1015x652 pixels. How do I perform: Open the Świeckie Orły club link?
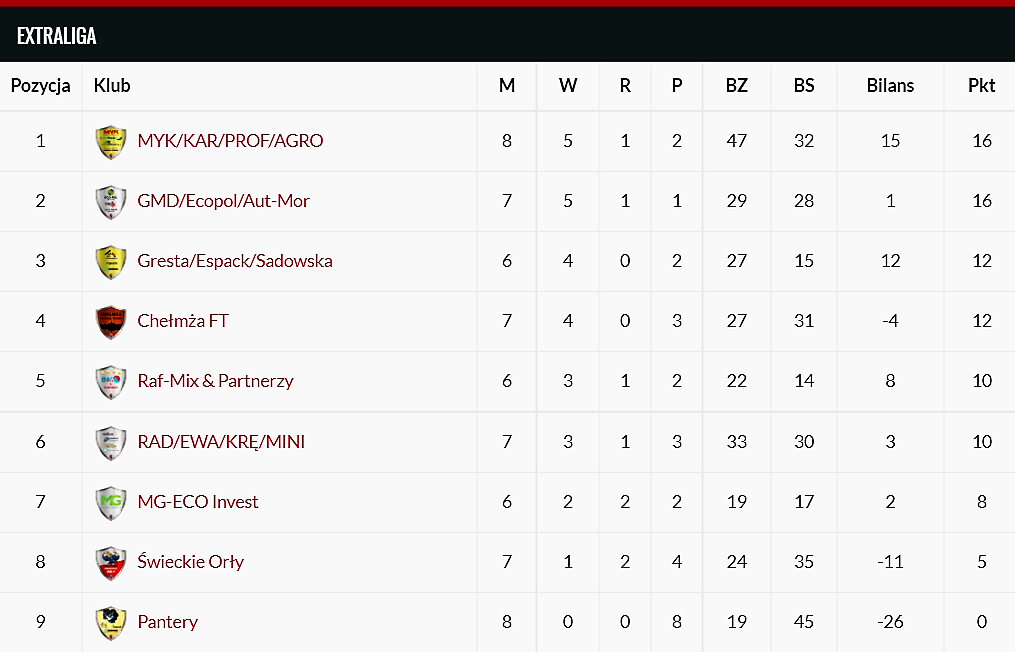coord(190,561)
